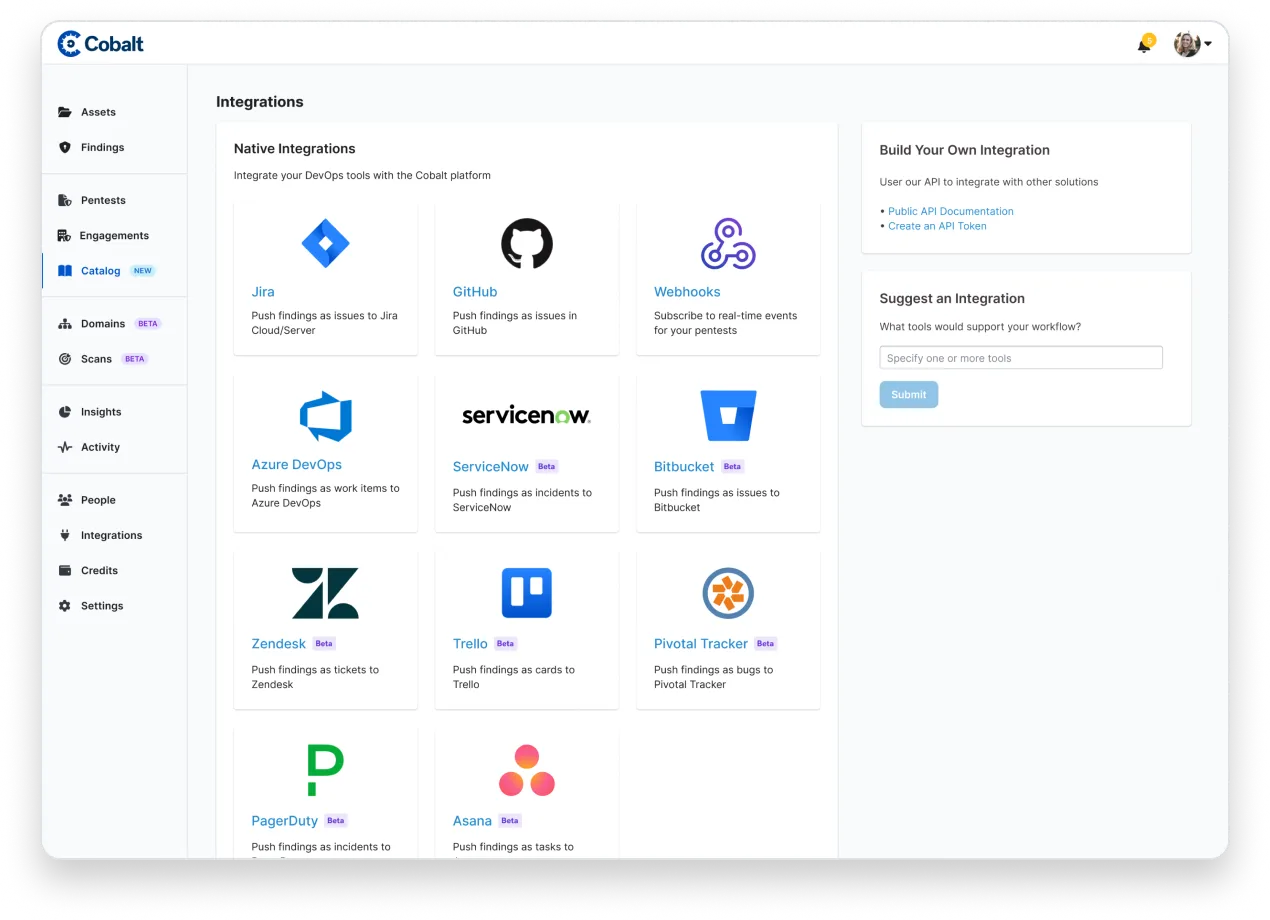1270x920 pixels.
Task: Select Engagements in the sidebar
Action: pos(114,235)
